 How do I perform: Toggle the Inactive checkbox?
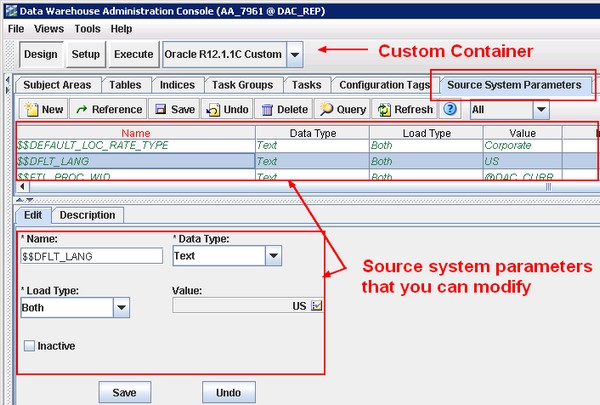[x=29, y=346]
